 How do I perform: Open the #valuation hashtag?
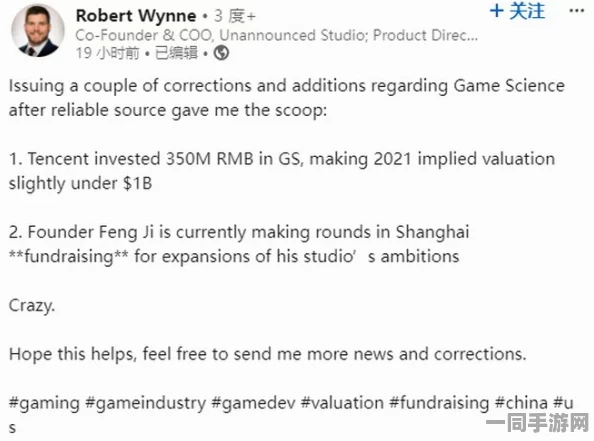tap(342, 403)
